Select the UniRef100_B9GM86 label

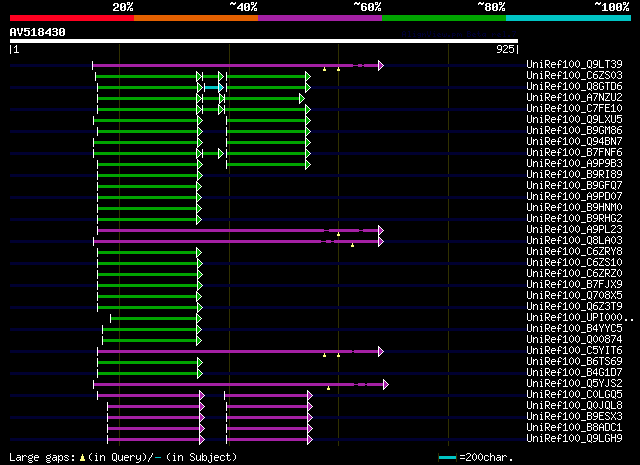click(x=574, y=131)
